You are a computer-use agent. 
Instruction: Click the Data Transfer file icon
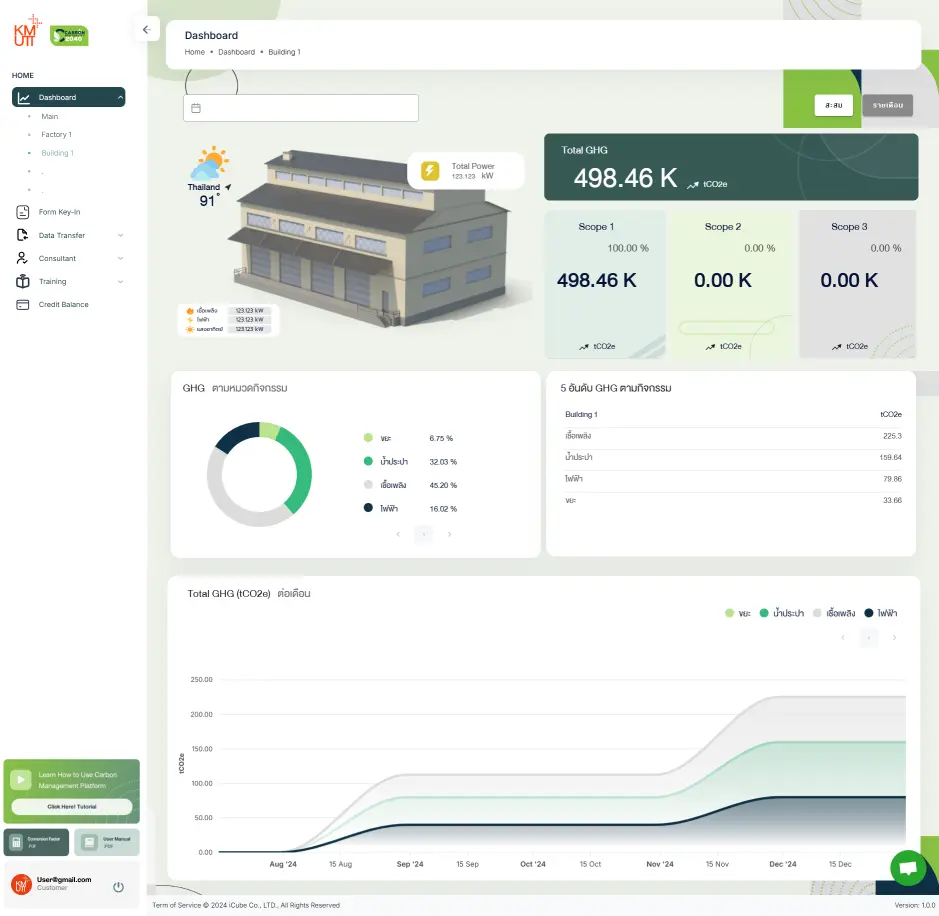(x=21, y=234)
